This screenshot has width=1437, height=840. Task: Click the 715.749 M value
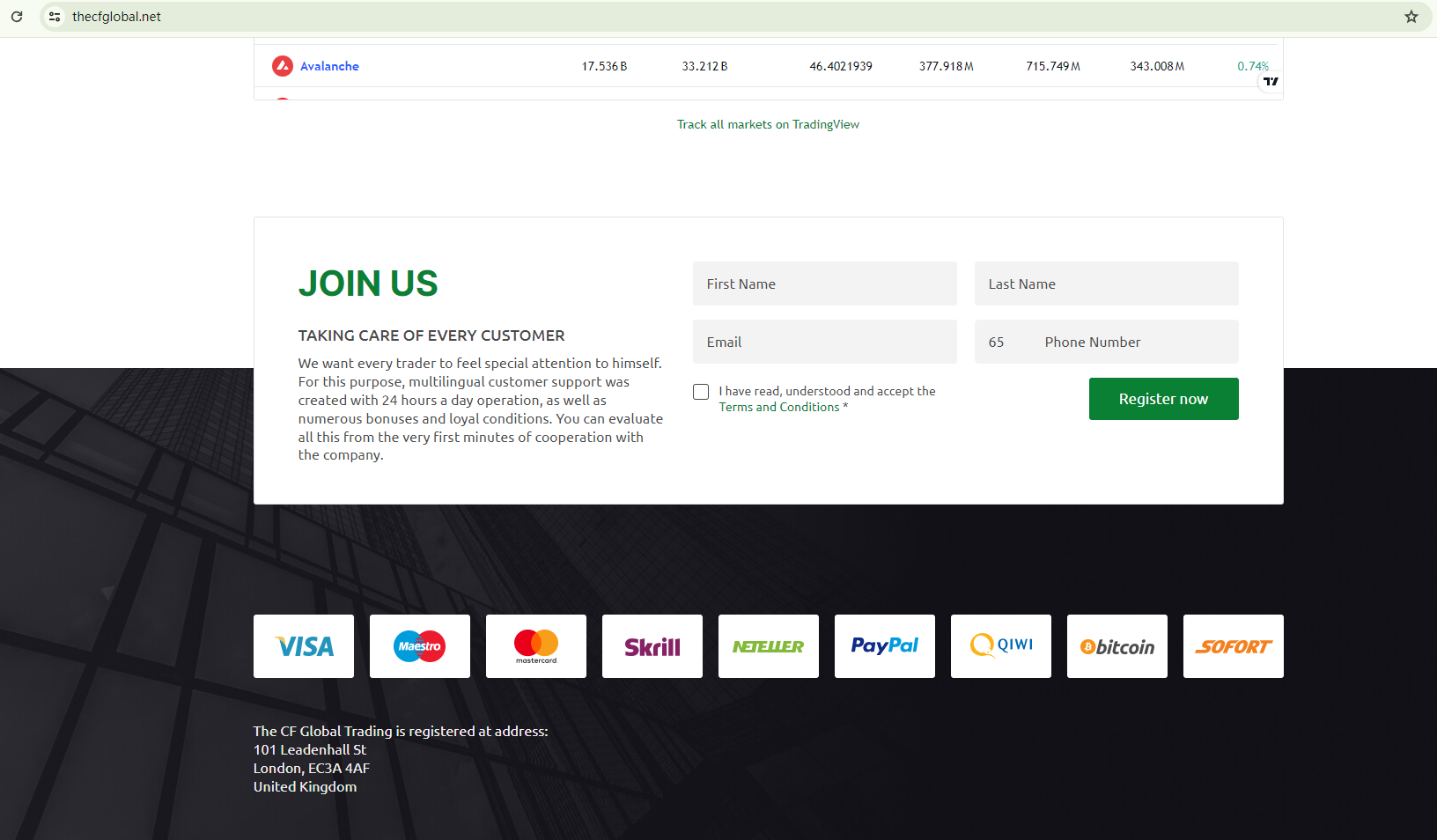click(1053, 66)
